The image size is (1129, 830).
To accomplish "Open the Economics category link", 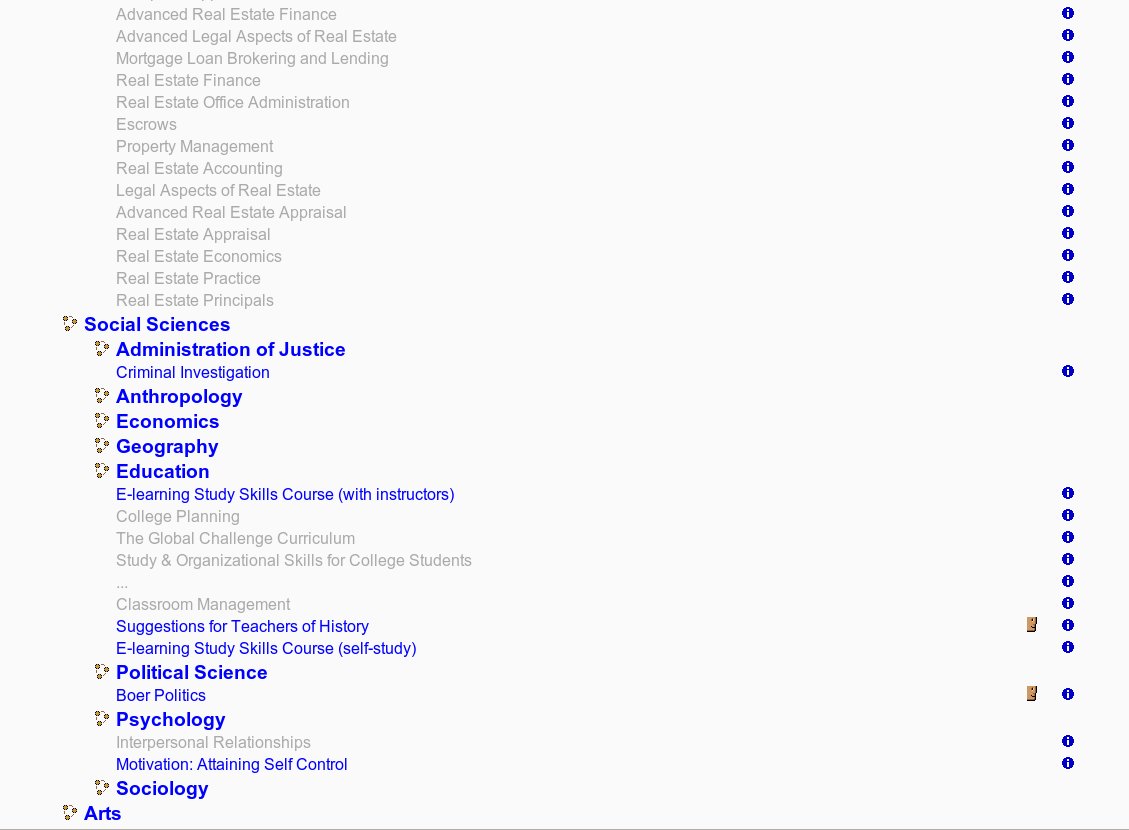I will click(x=168, y=422).
